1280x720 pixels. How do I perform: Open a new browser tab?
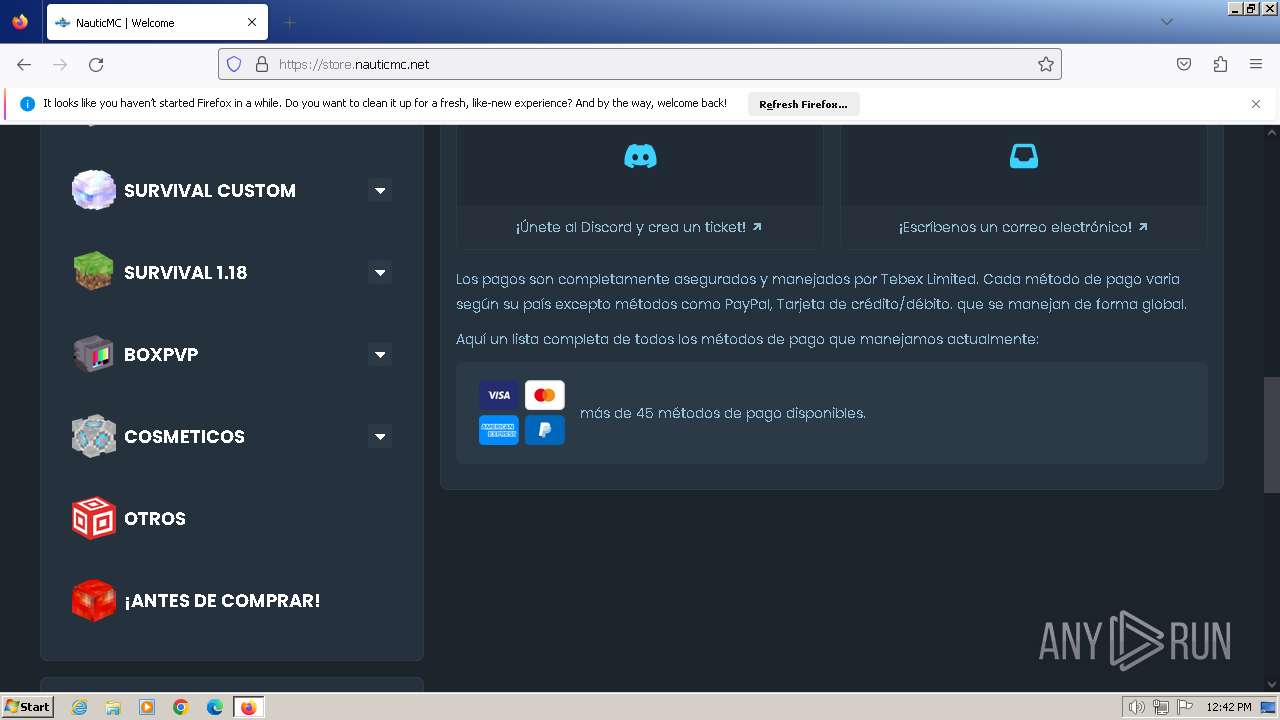[x=289, y=22]
